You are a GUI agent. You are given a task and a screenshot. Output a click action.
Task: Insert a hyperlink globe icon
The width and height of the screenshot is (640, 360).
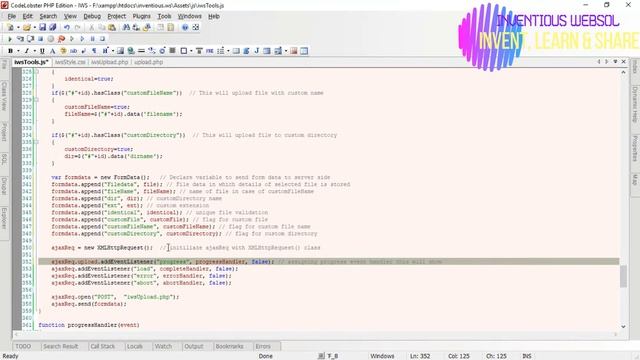click(x=131, y=51)
